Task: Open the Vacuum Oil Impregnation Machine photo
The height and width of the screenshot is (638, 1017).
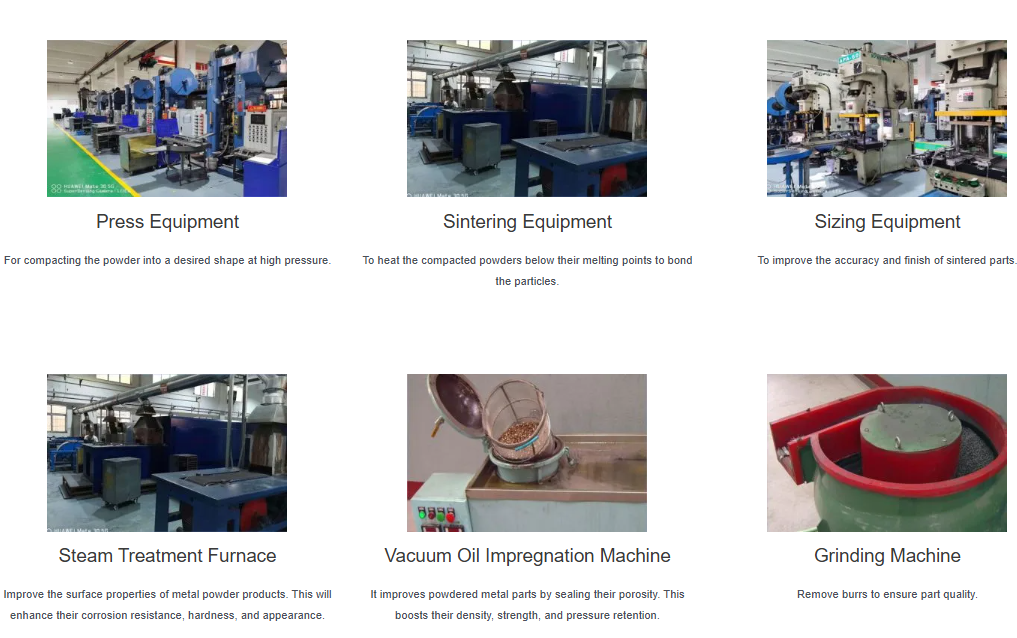Action: [x=527, y=453]
